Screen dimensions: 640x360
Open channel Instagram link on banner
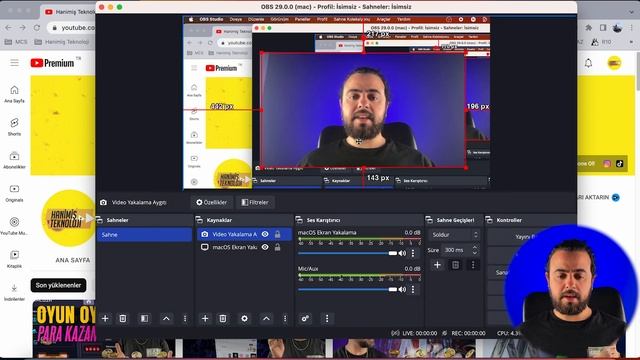pos(607,164)
